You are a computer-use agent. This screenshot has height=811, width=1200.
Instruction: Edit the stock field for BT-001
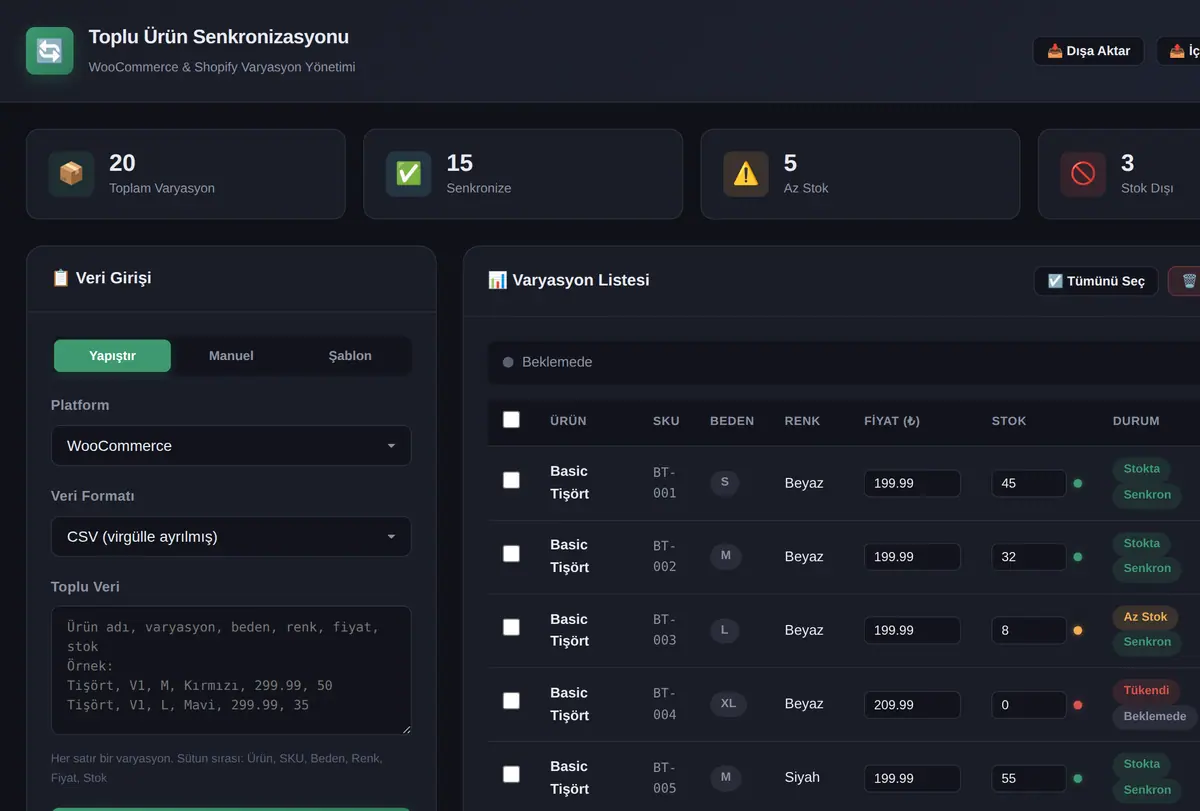coord(1029,483)
